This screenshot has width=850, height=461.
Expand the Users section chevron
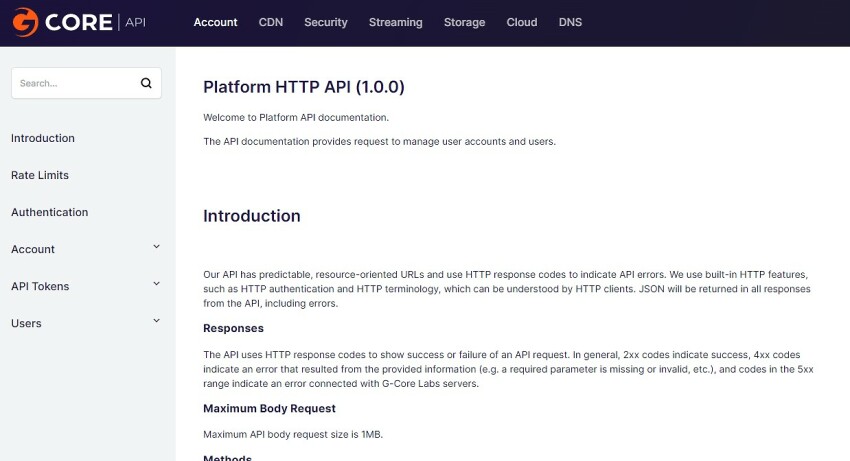(156, 321)
